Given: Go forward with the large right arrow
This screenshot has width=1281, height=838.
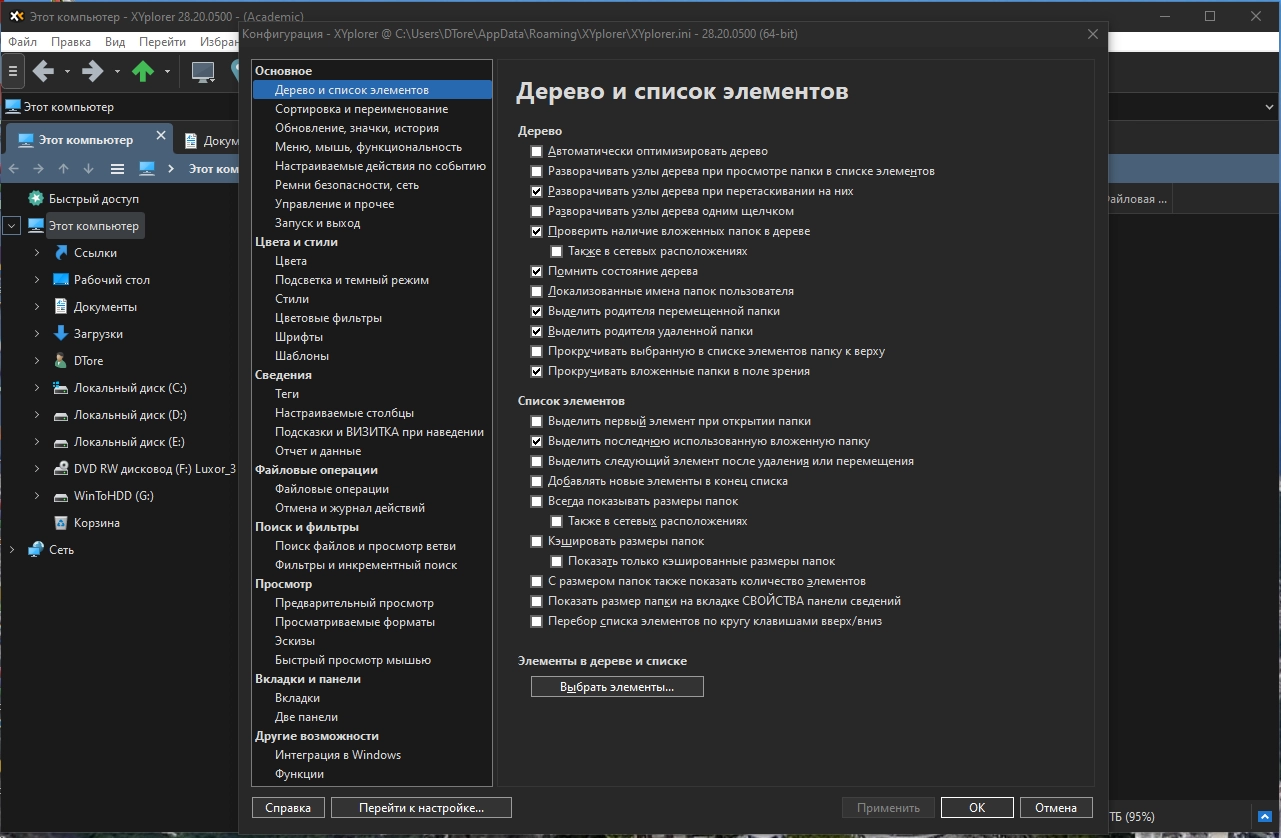Looking at the screenshot, I should 93,71.
